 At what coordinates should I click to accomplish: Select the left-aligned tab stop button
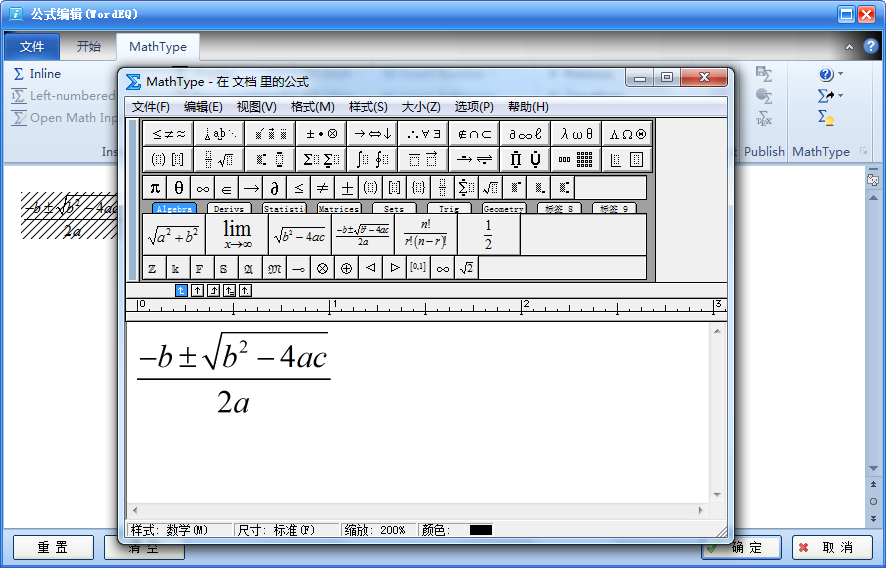(181, 290)
